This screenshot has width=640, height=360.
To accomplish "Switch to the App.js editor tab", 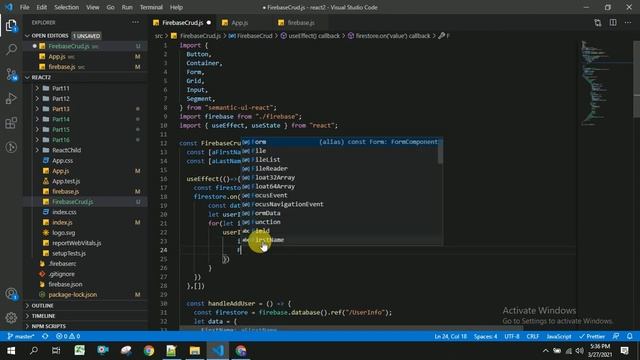I will (240, 23).
